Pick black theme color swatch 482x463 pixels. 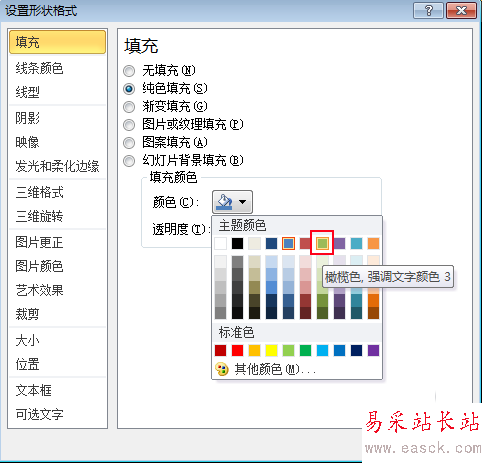pos(237,243)
